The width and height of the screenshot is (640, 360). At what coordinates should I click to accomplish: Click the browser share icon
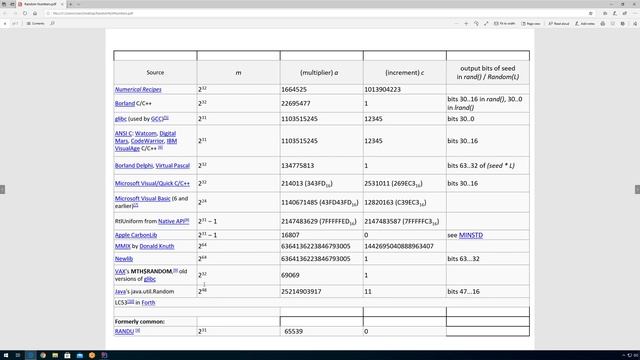[x=624, y=13]
